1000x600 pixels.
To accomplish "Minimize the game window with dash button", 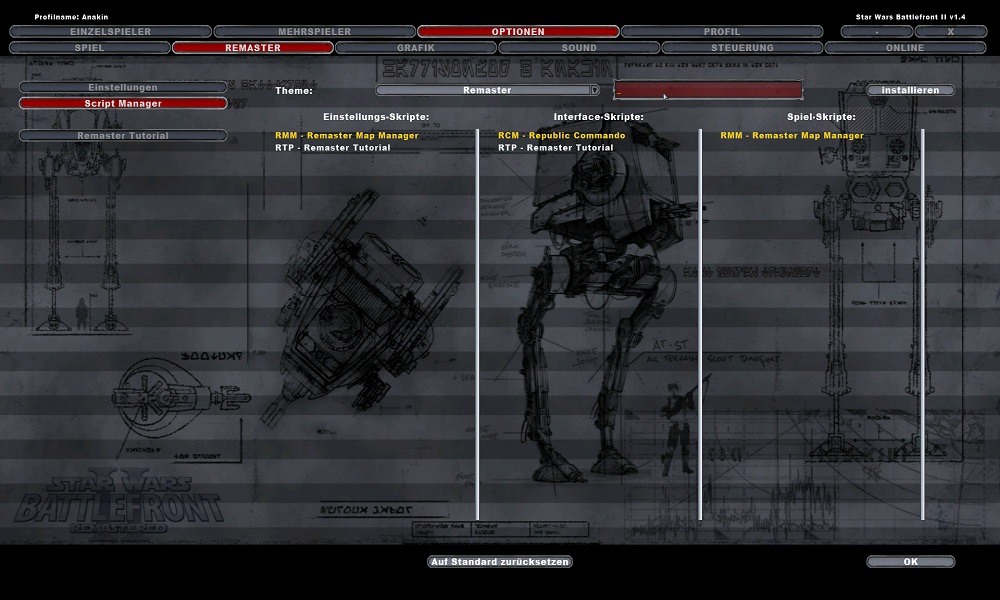I will pos(877,31).
